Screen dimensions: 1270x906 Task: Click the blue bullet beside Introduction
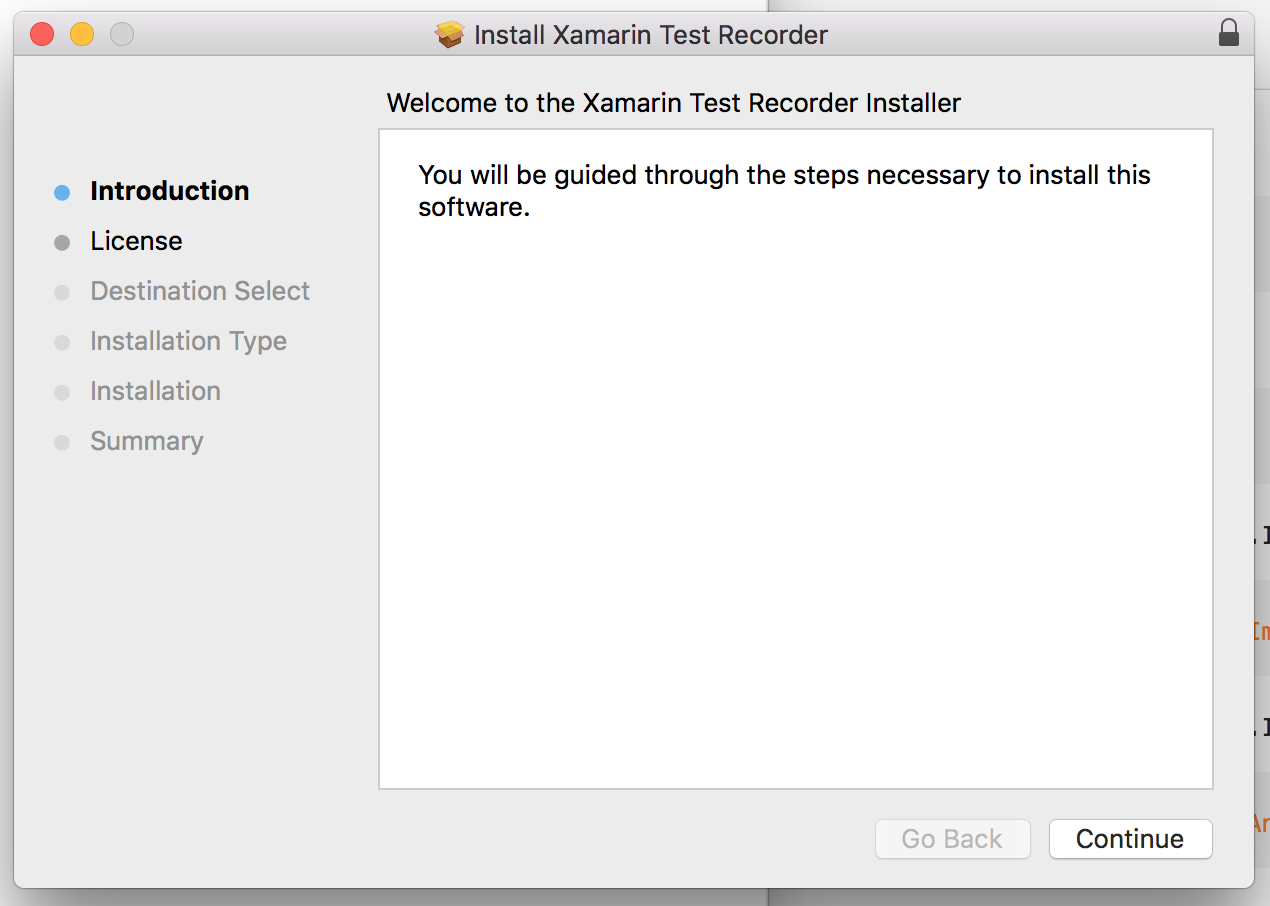click(x=62, y=192)
